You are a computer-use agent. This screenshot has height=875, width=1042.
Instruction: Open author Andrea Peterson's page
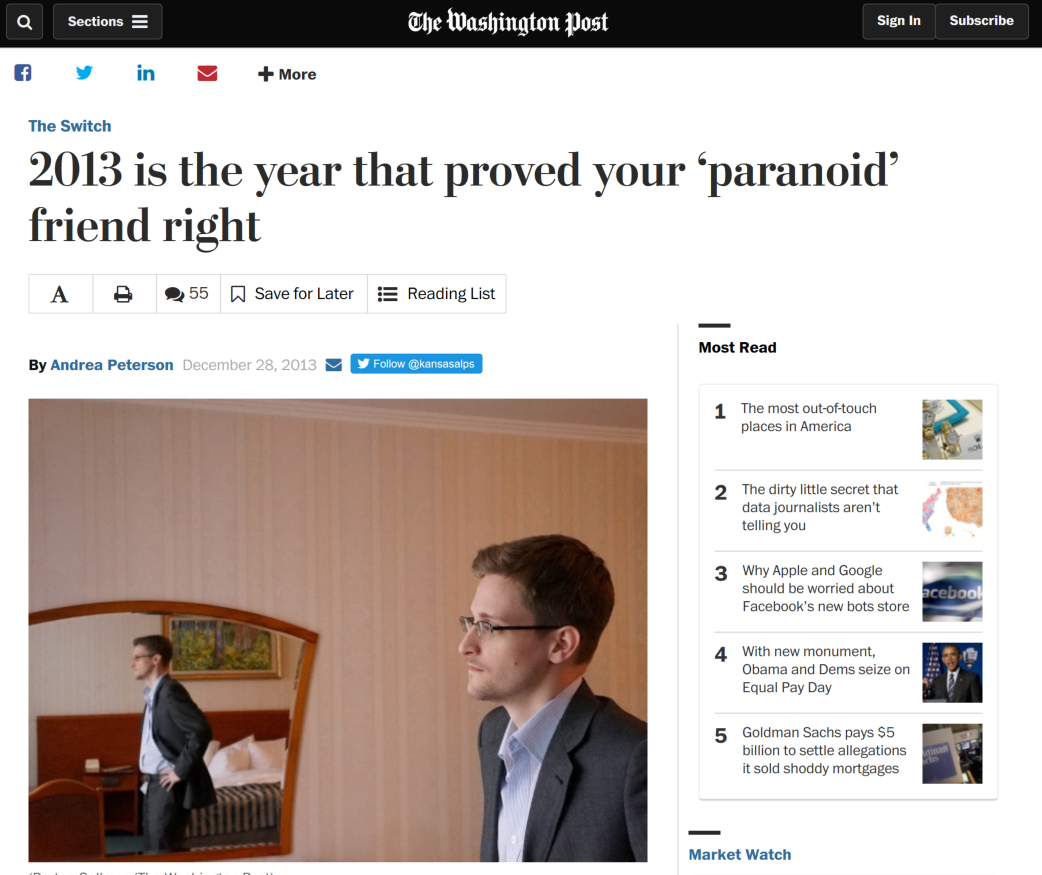click(x=112, y=365)
